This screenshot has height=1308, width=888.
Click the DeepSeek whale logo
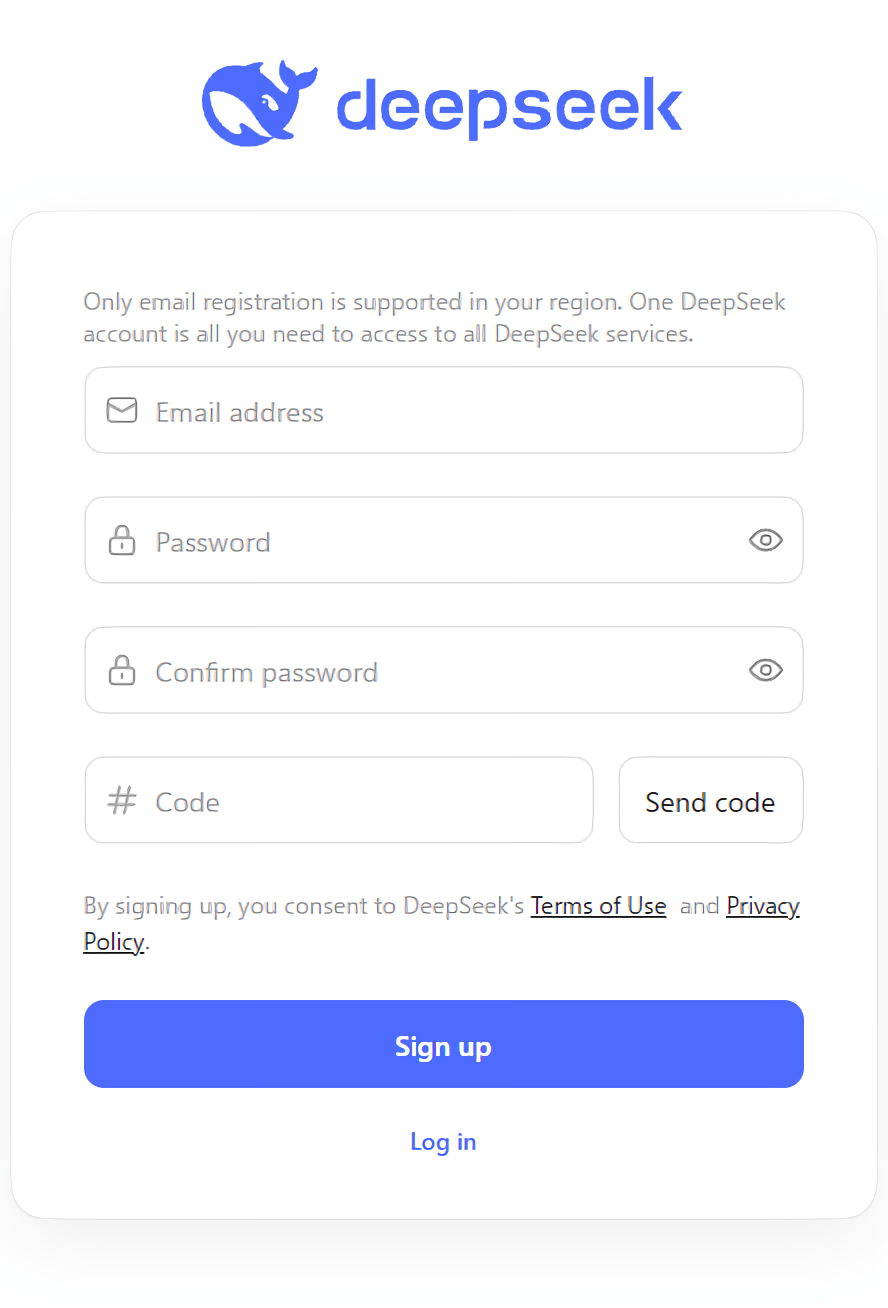[x=258, y=103]
